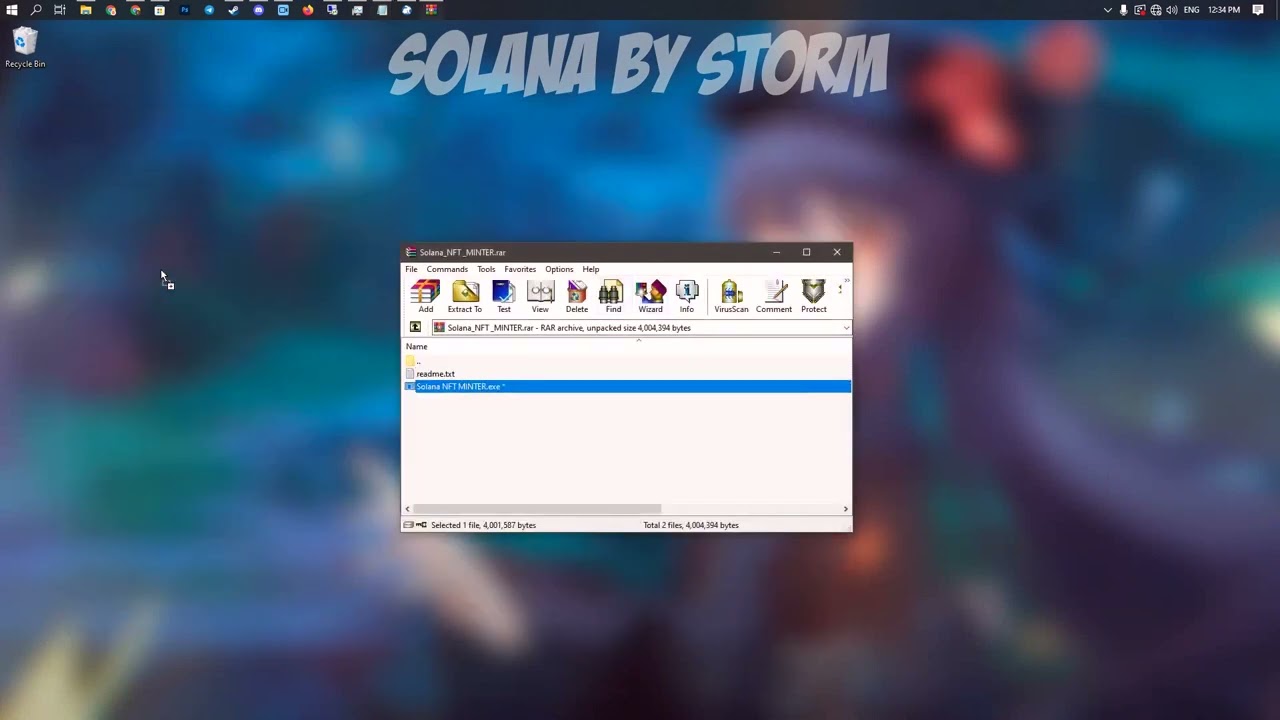
Task: Open File Explorer from taskbar
Action: 86,10
